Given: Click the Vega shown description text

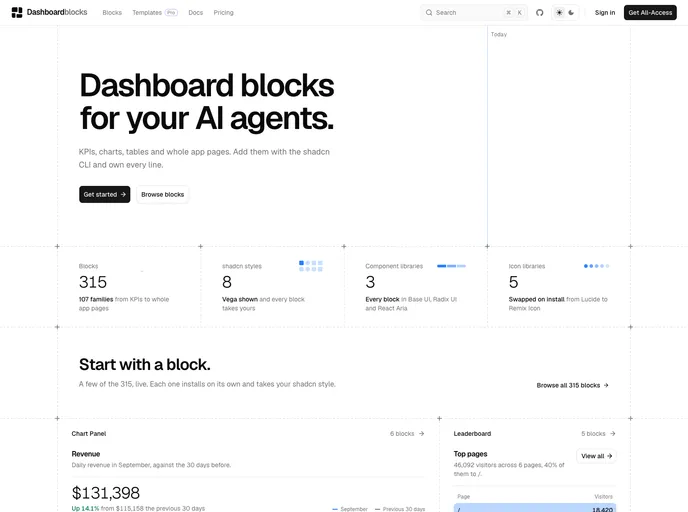Looking at the screenshot, I should click(x=263, y=304).
